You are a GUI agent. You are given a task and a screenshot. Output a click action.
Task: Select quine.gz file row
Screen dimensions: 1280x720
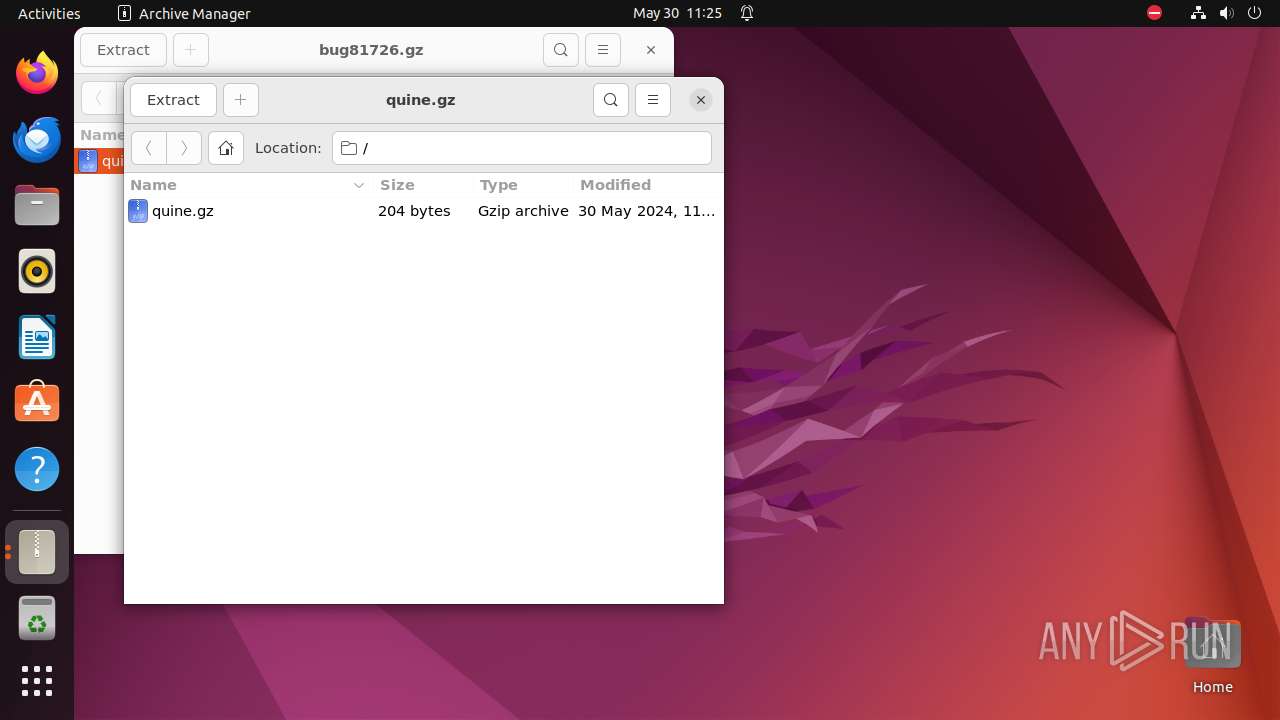pyautogui.click(x=423, y=211)
